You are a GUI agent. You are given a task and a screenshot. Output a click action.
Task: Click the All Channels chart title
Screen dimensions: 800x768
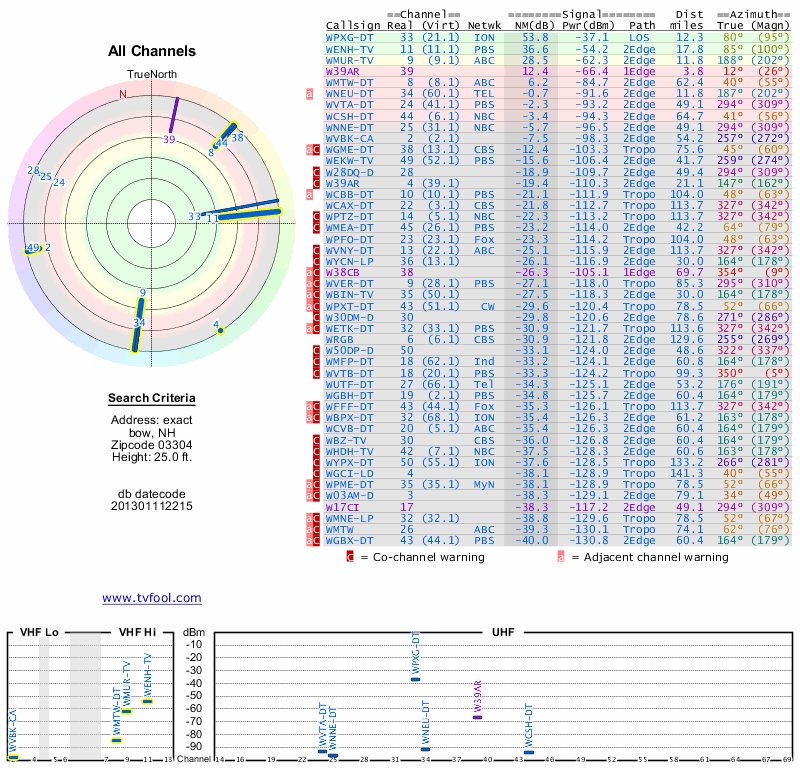click(152, 51)
